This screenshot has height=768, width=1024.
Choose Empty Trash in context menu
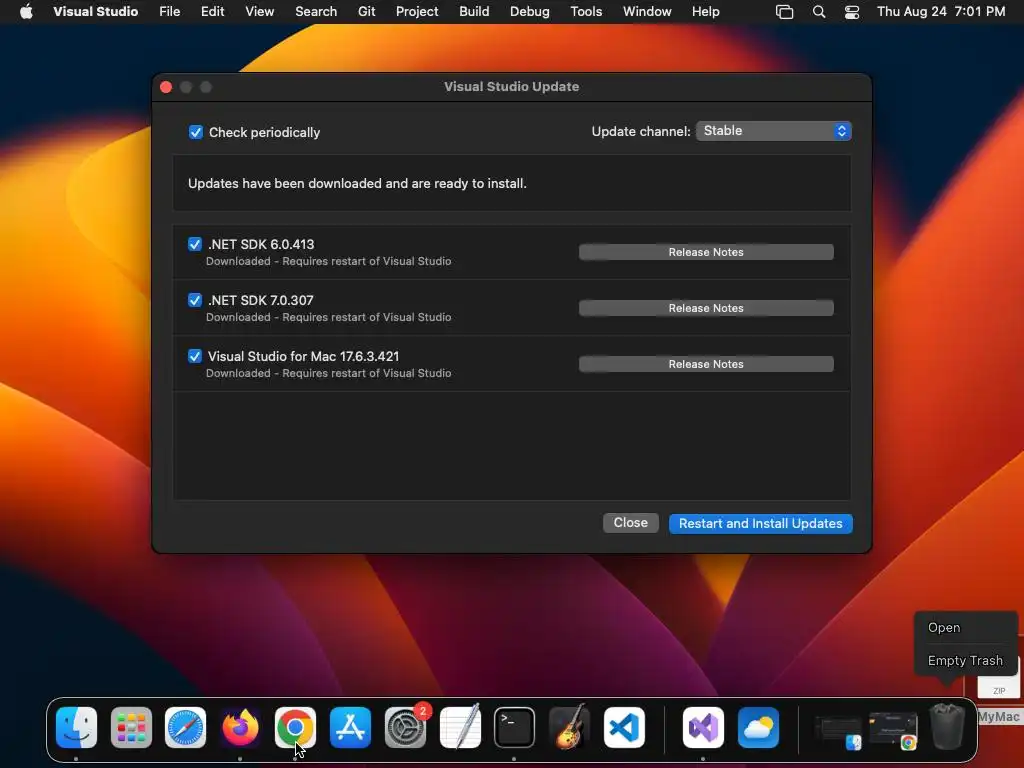pos(966,660)
